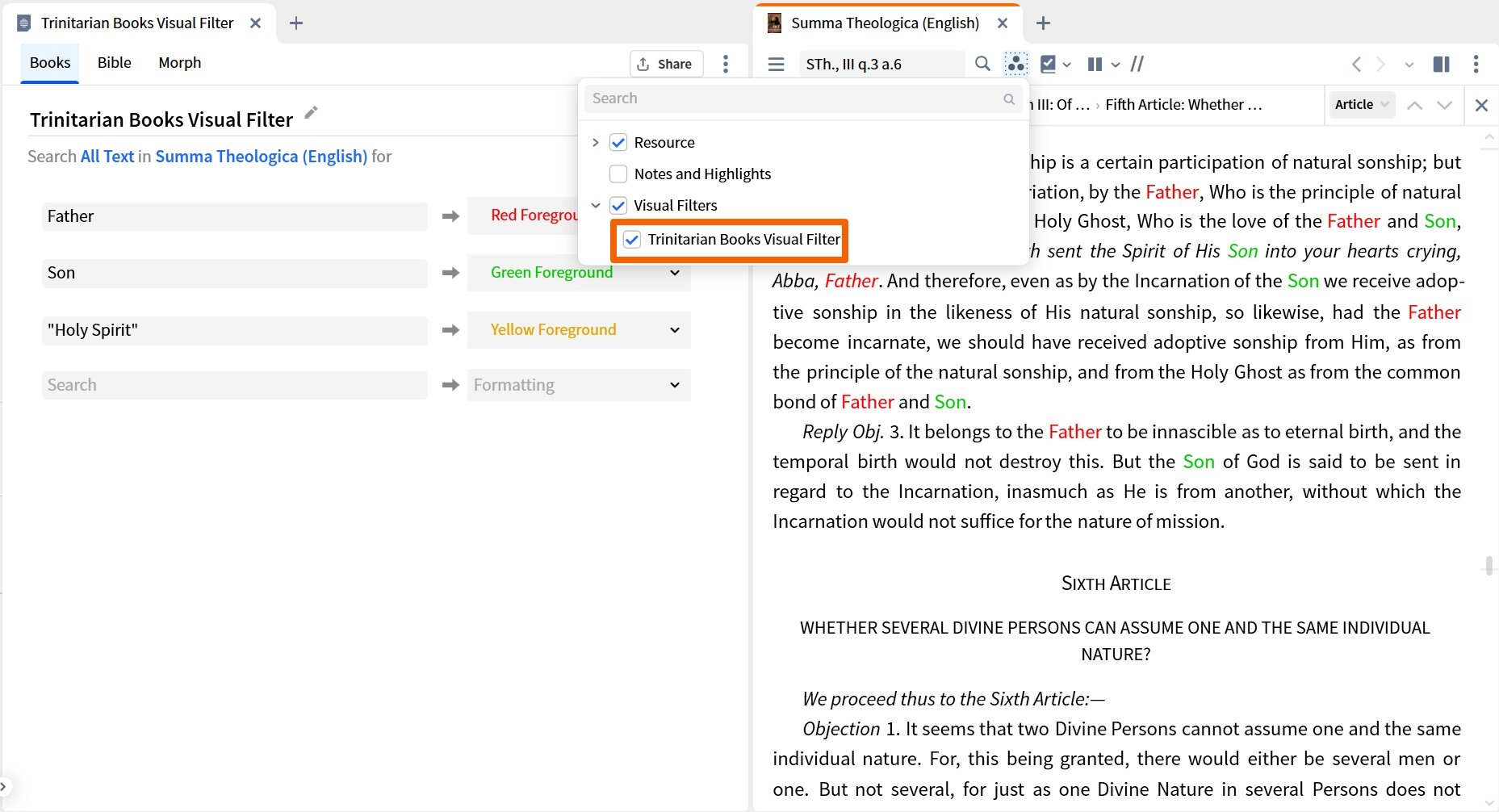Click the pencil icon to rename filter

point(311,113)
